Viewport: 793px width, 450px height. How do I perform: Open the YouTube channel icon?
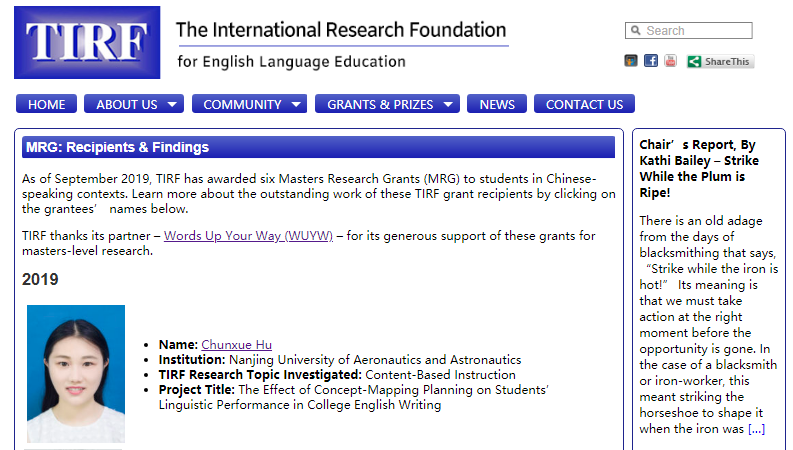(x=670, y=61)
